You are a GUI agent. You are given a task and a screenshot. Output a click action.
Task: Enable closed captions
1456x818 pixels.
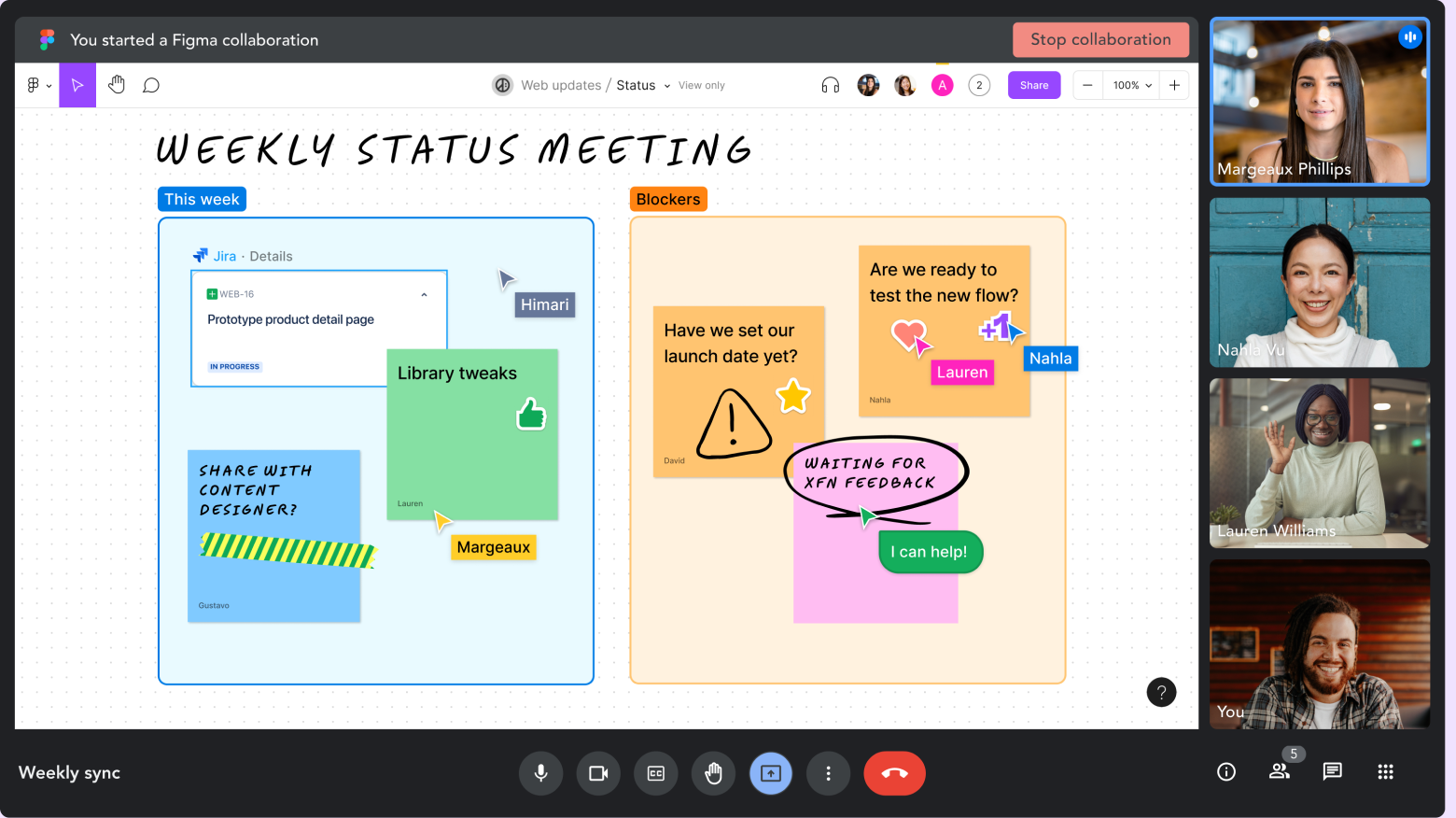tap(655, 773)
